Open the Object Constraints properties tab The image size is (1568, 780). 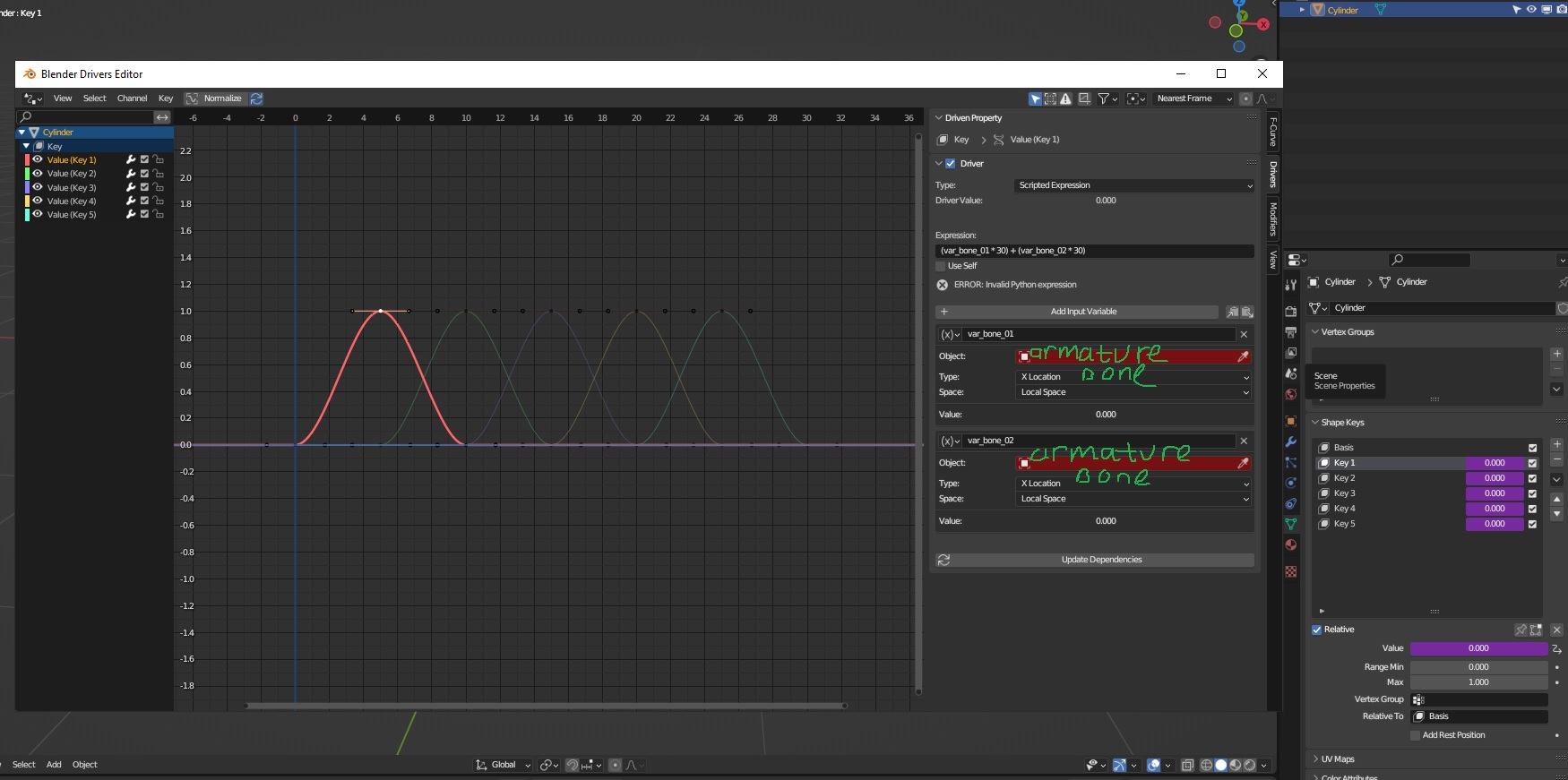[1291, 503]
